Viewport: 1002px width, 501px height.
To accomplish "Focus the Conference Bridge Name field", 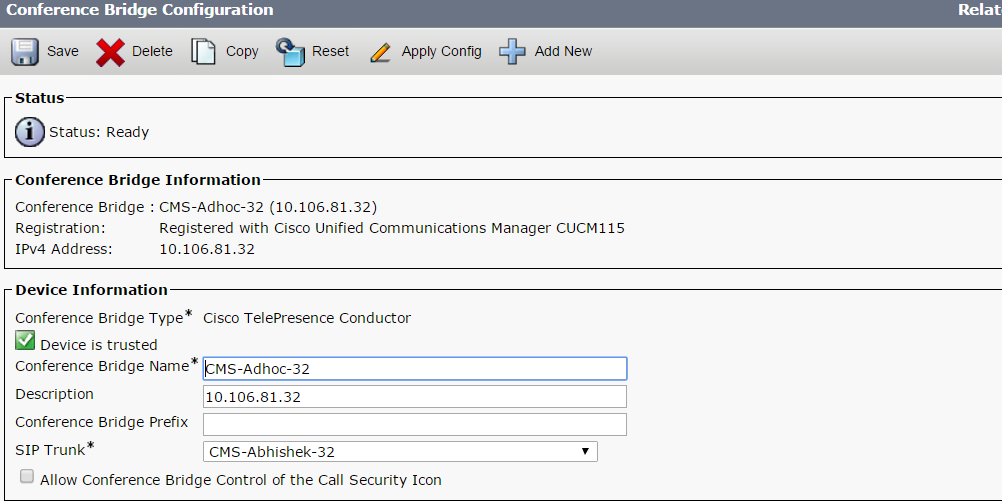I will [414, 368].
